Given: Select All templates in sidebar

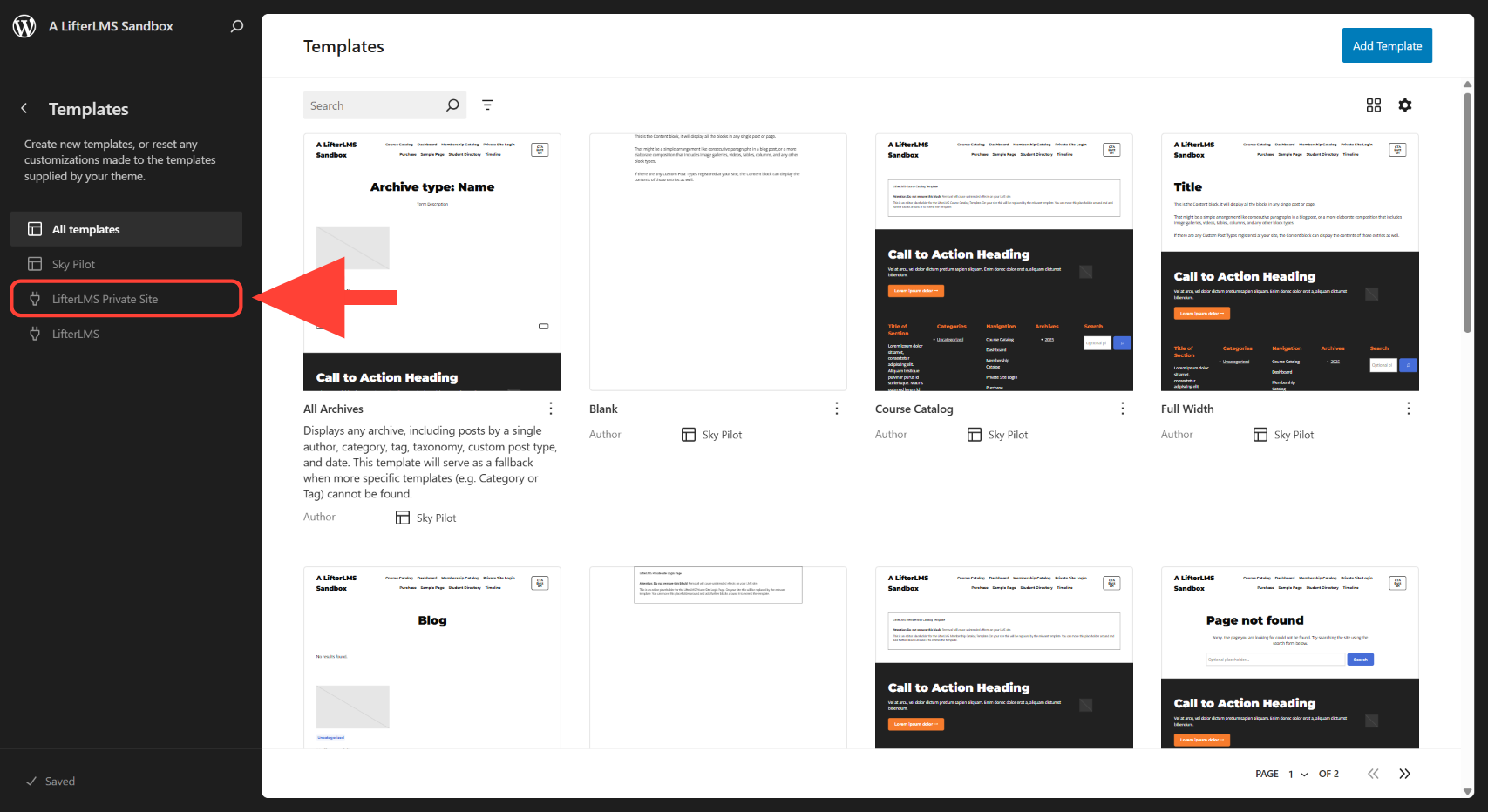Looking at the screenshot, I should (x=126, y=229).
